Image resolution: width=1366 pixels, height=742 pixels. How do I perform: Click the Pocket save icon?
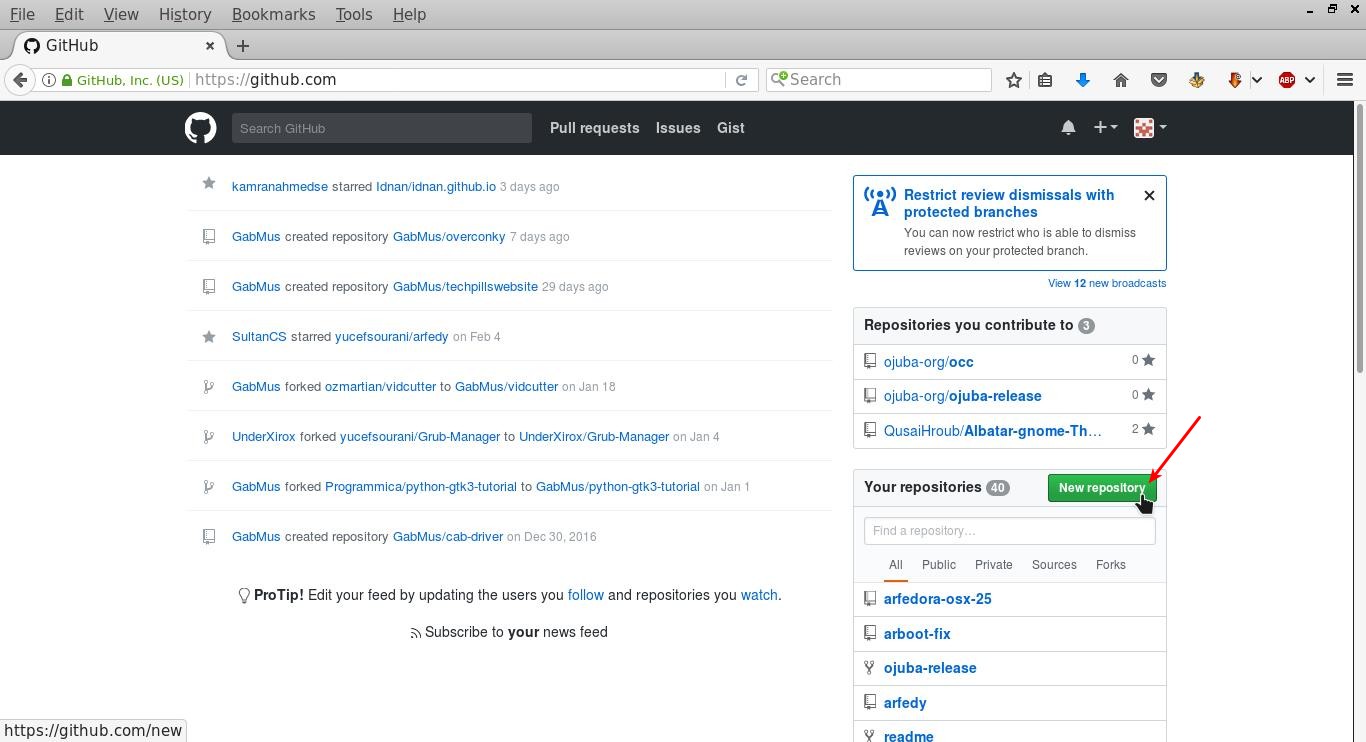pyautogui.click(x=1159, y=80)
